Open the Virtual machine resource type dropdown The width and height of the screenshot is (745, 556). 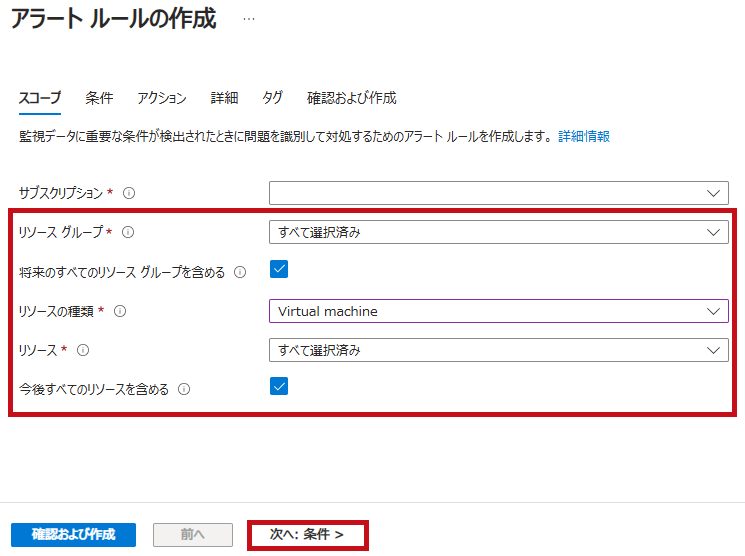pos(498,311)
